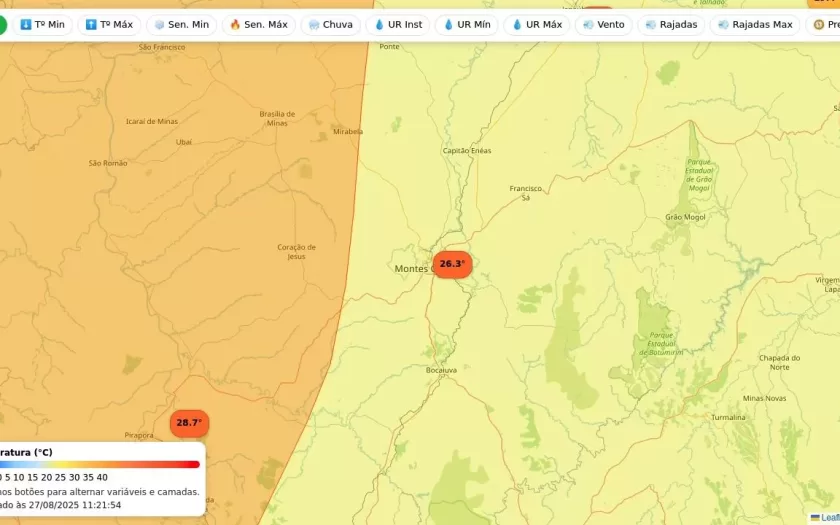Enable the Sen. Min layer
This screenshot has height=525, width=840.
[181, 24]
